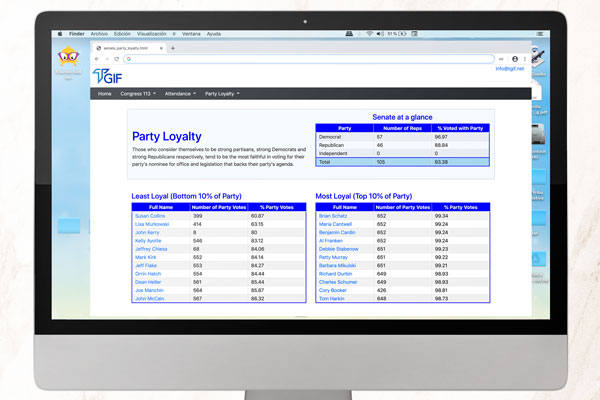Open a new browser tab with plus
Image resolution: width=600 pixels, height=400 pixels.
click(x=172, y=48)
